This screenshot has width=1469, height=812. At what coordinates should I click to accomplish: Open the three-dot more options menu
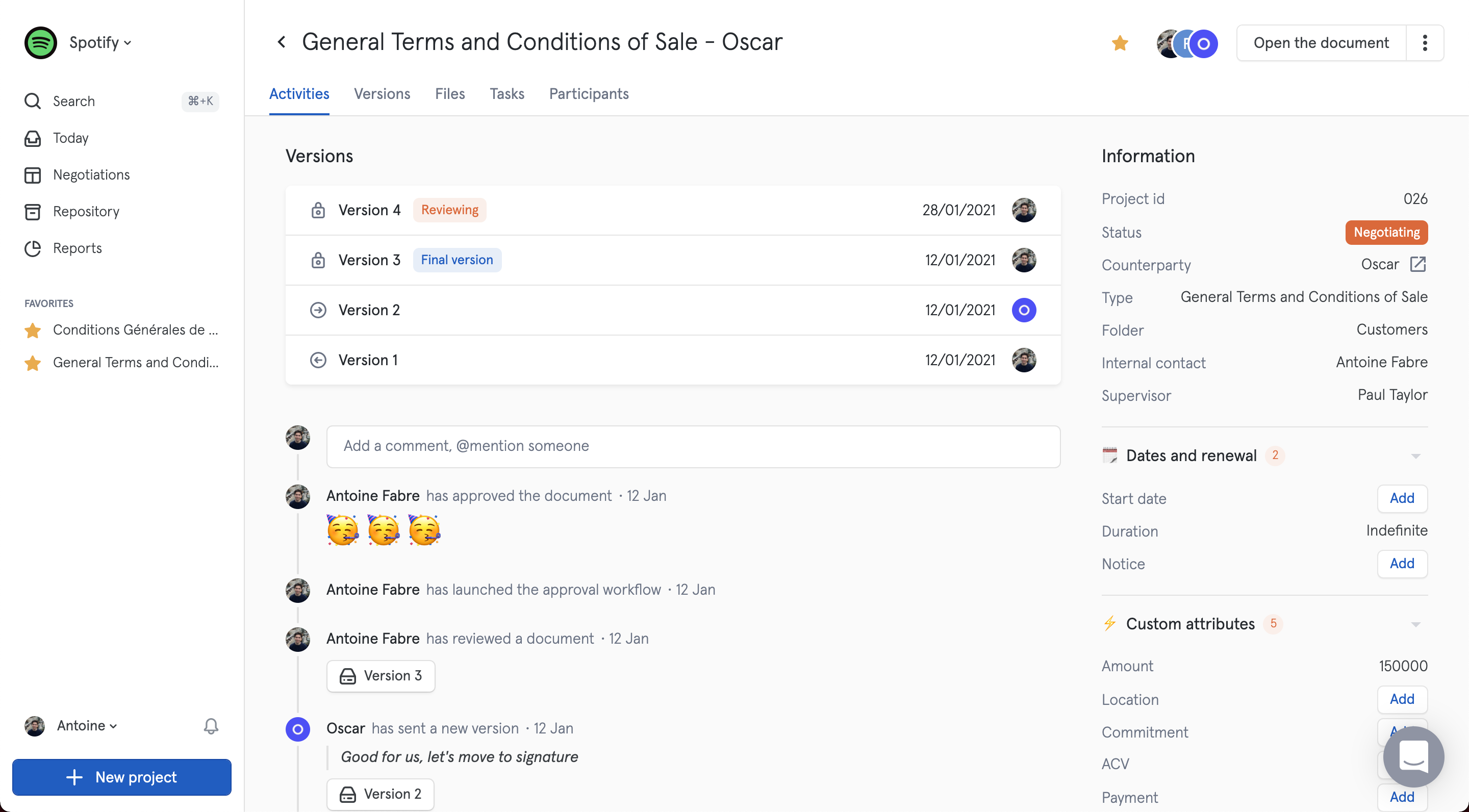(1425, 43)
